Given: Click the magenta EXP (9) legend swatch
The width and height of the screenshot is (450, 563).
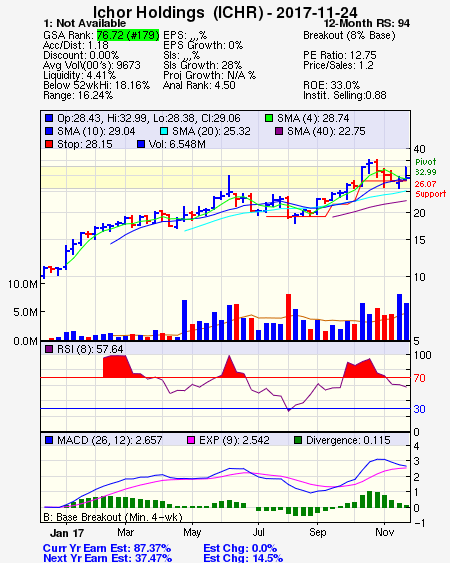Looking at the screenshot, I should (191, 440).
